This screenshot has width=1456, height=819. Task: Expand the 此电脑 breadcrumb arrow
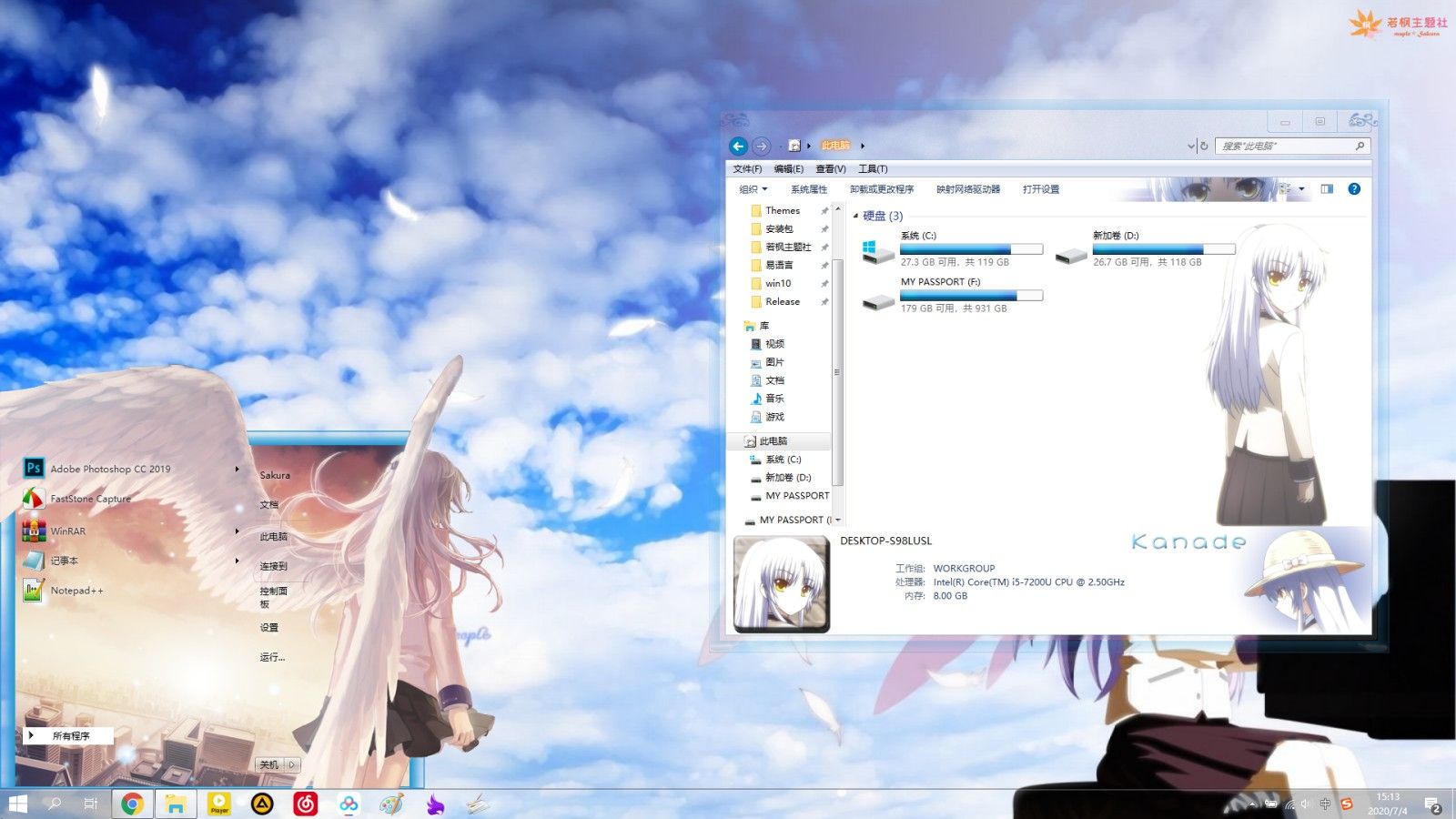click(x=863, y=146)
